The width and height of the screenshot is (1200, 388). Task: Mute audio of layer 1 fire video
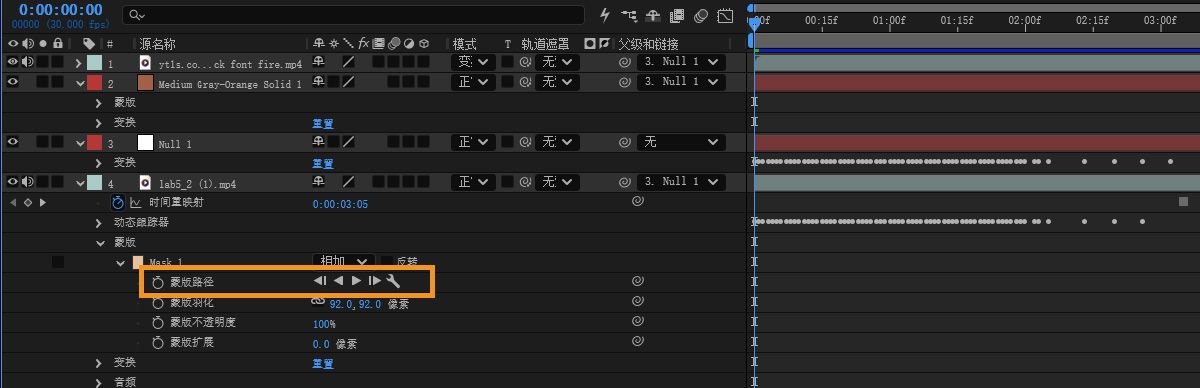pos(27,62)
